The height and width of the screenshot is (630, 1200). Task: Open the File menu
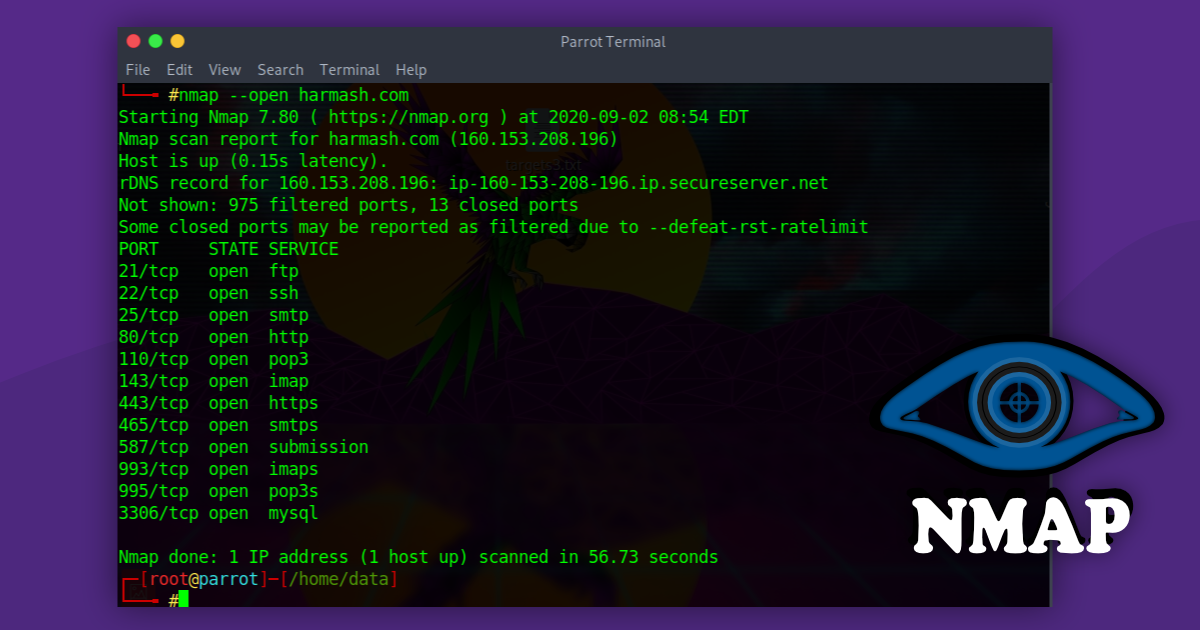click(x=138, y=70)
